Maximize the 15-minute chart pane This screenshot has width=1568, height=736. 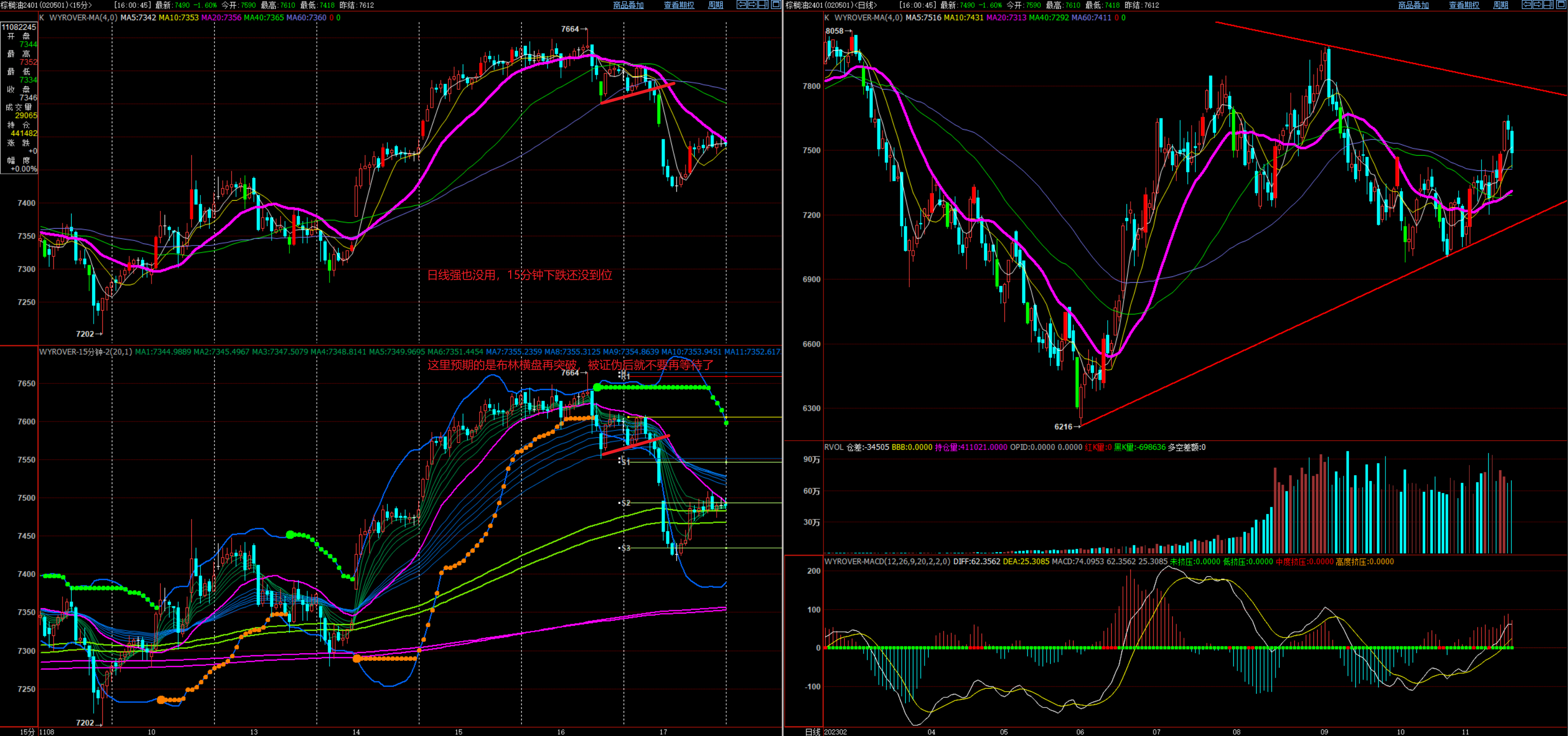[x=776, y=5]
